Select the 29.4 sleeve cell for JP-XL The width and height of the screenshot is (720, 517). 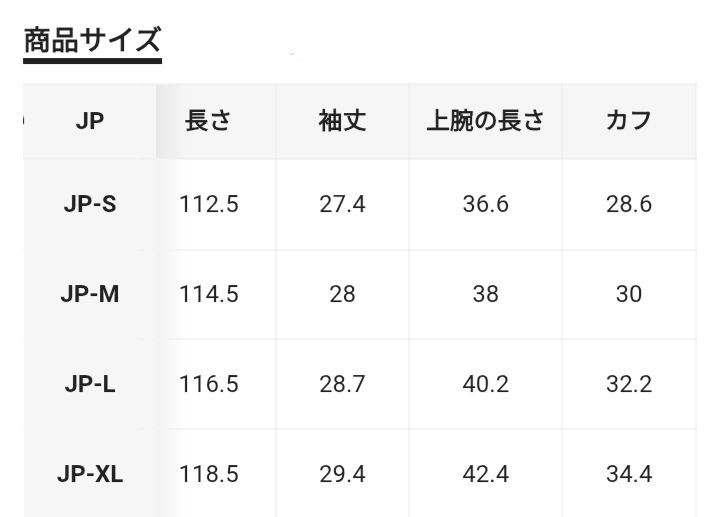(343, 474)
